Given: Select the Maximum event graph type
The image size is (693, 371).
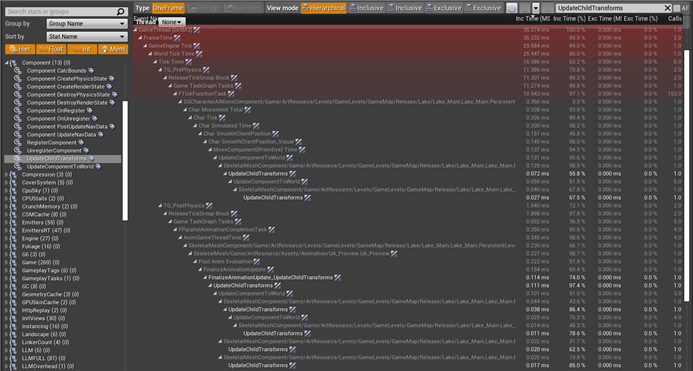Looking at the screenshot, I should coord(242,8).
